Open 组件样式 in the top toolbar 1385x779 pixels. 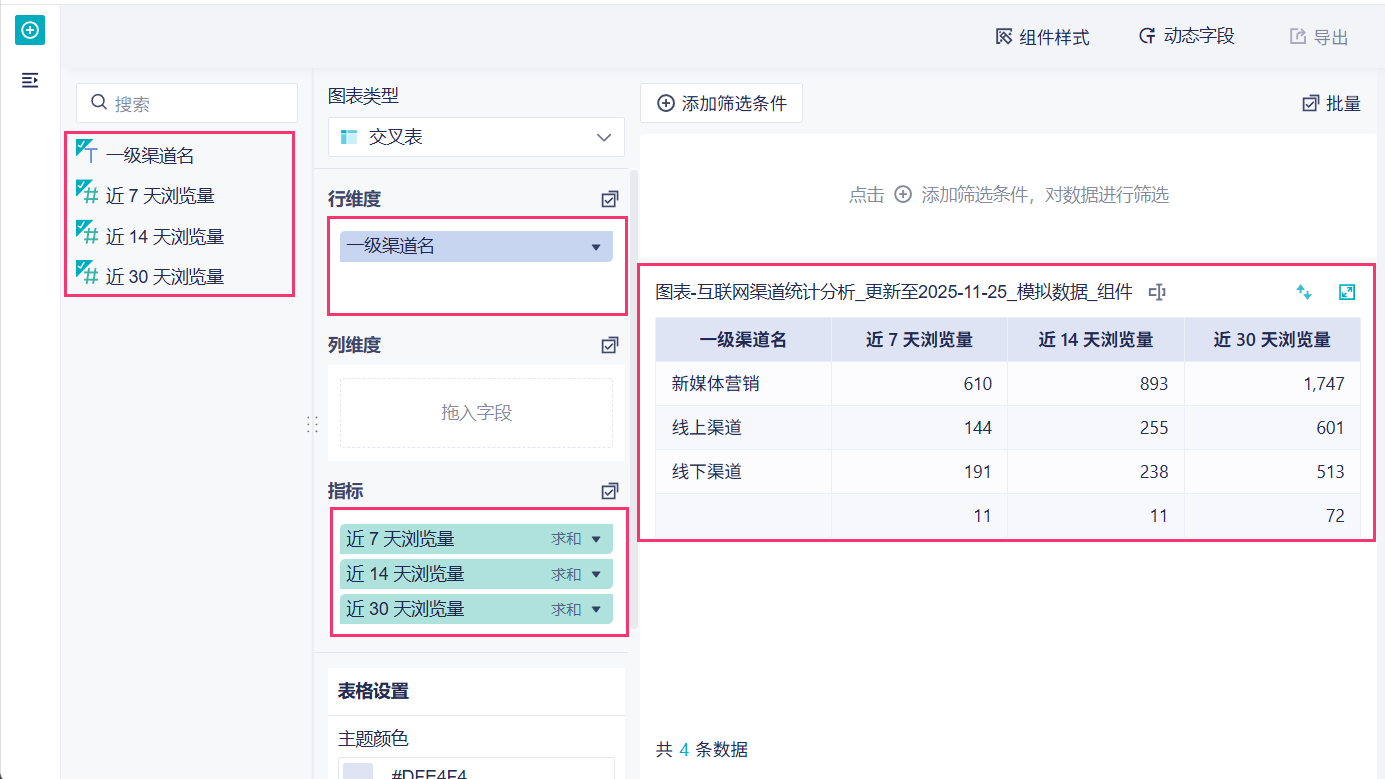1042,37
